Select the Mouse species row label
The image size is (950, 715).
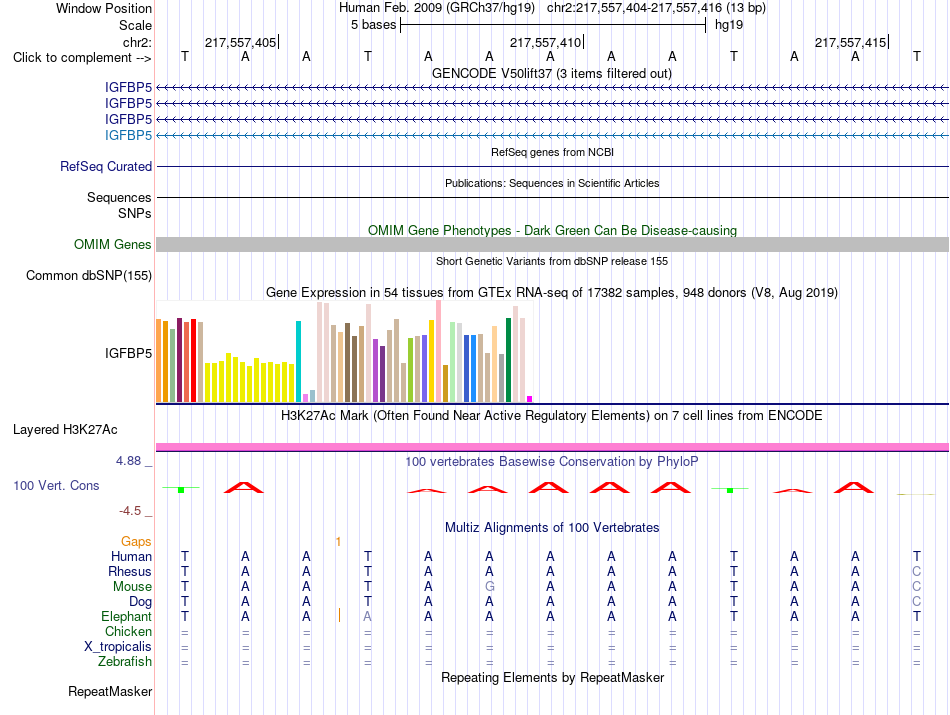[132, 587]
